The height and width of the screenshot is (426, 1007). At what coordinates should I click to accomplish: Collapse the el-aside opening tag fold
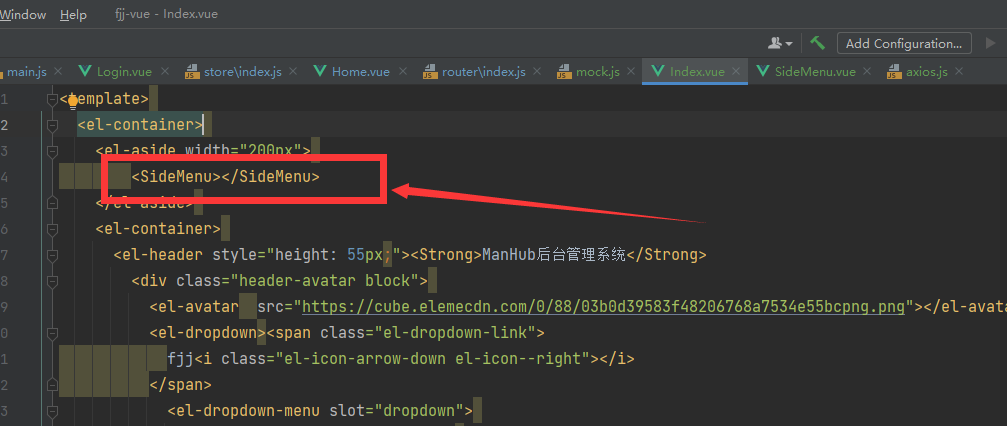[52, 151]
